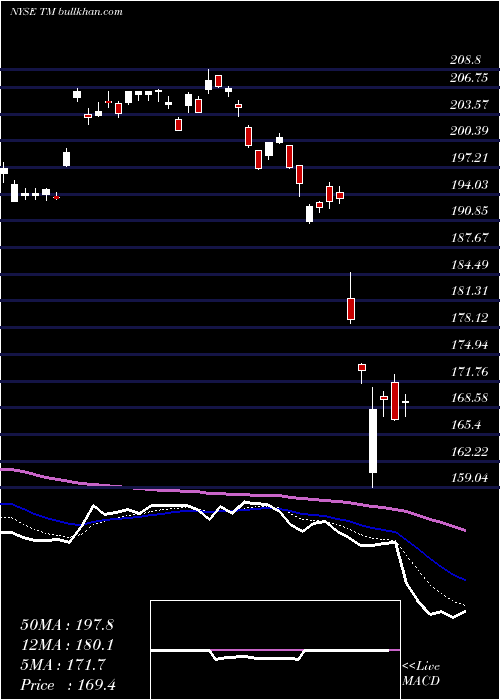Screen dimensions: 500x700
Task: Click the 208.8 price axis label
Action: [465, 60]
